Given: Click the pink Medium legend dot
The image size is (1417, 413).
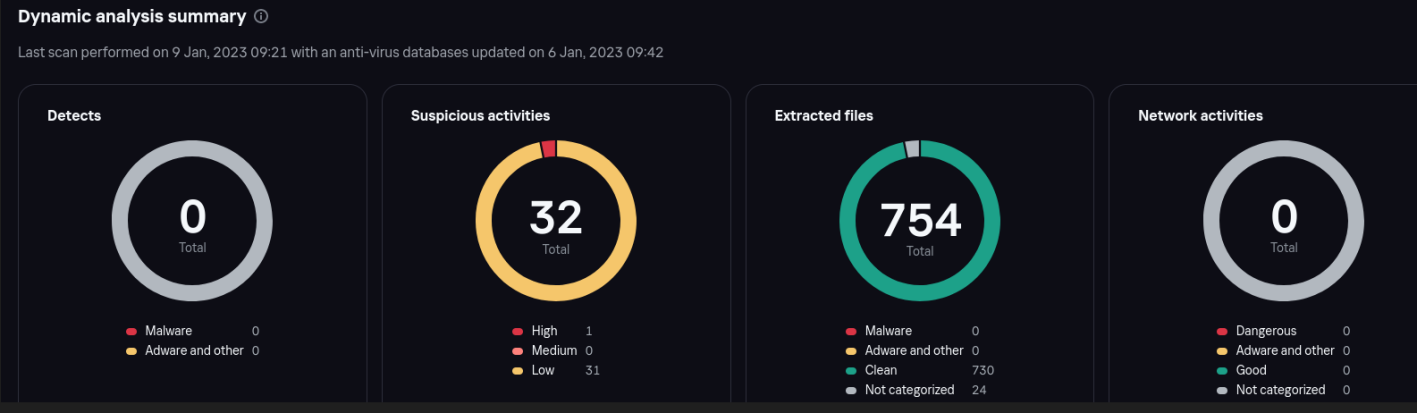Looking at the screenshot, I should (518, 351).
